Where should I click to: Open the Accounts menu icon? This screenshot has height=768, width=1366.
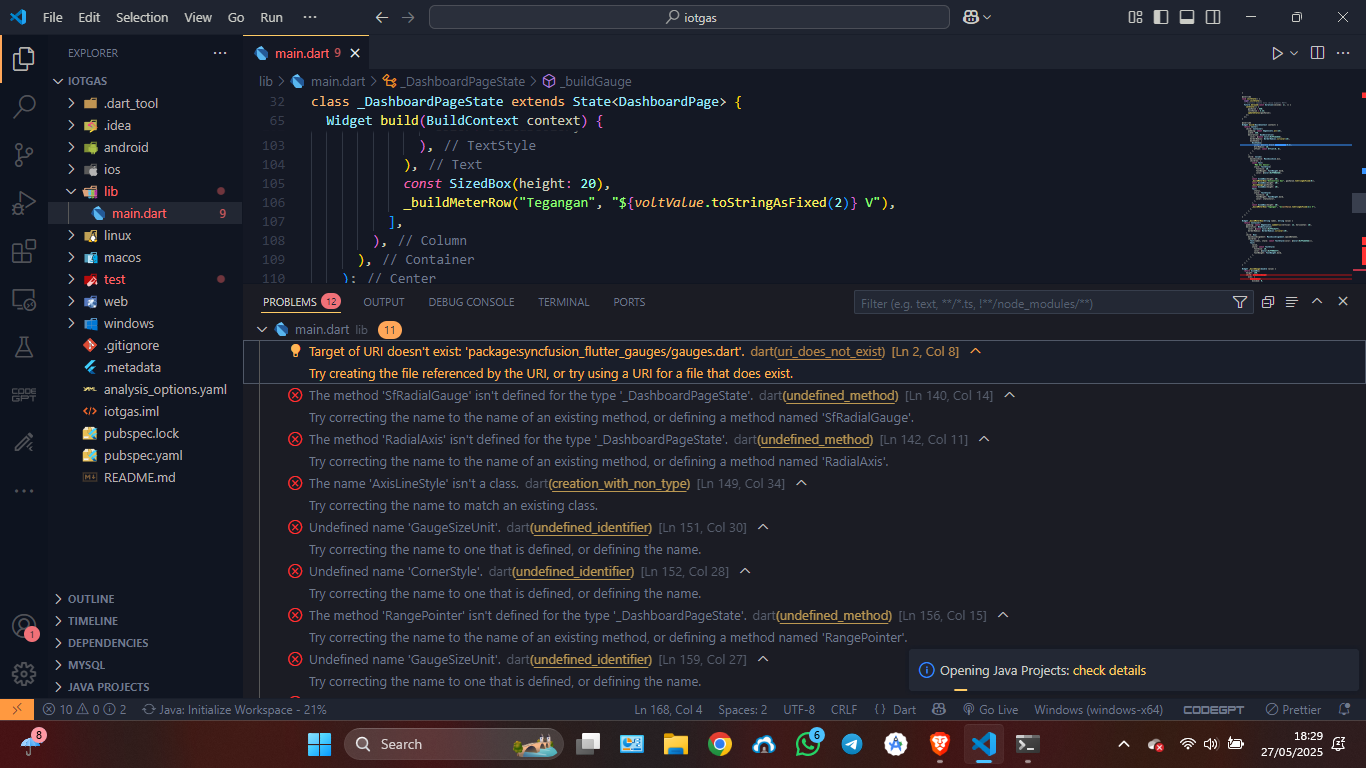(24, 627)
